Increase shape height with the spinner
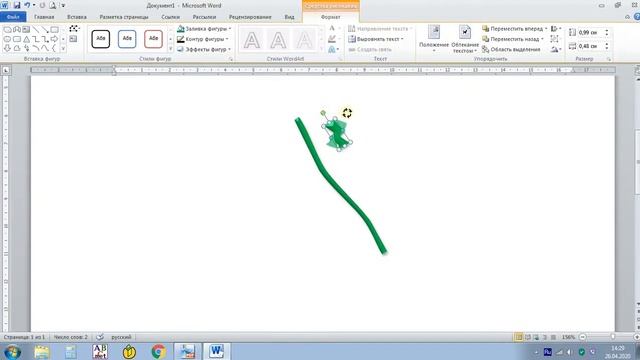 click(x=607, y=30)
